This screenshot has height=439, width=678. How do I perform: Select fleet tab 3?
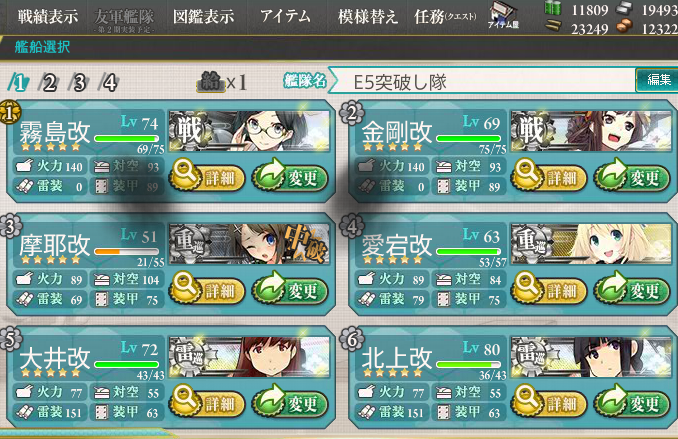pos(79,82)
